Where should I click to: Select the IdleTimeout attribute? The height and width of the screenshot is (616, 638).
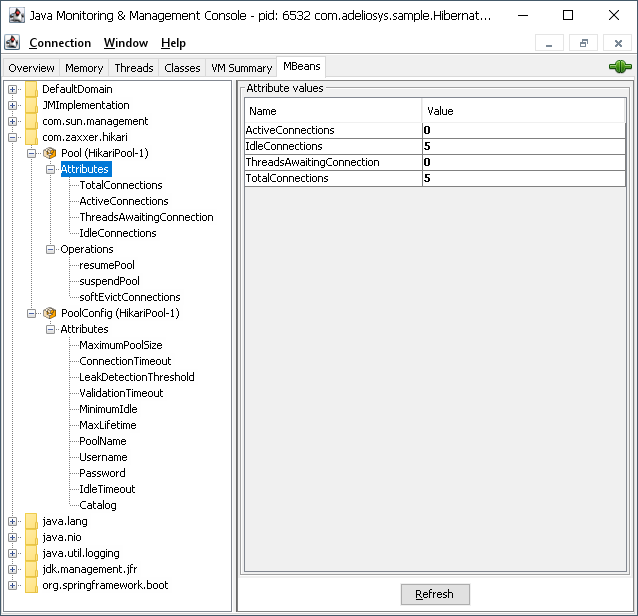[107, 489]
